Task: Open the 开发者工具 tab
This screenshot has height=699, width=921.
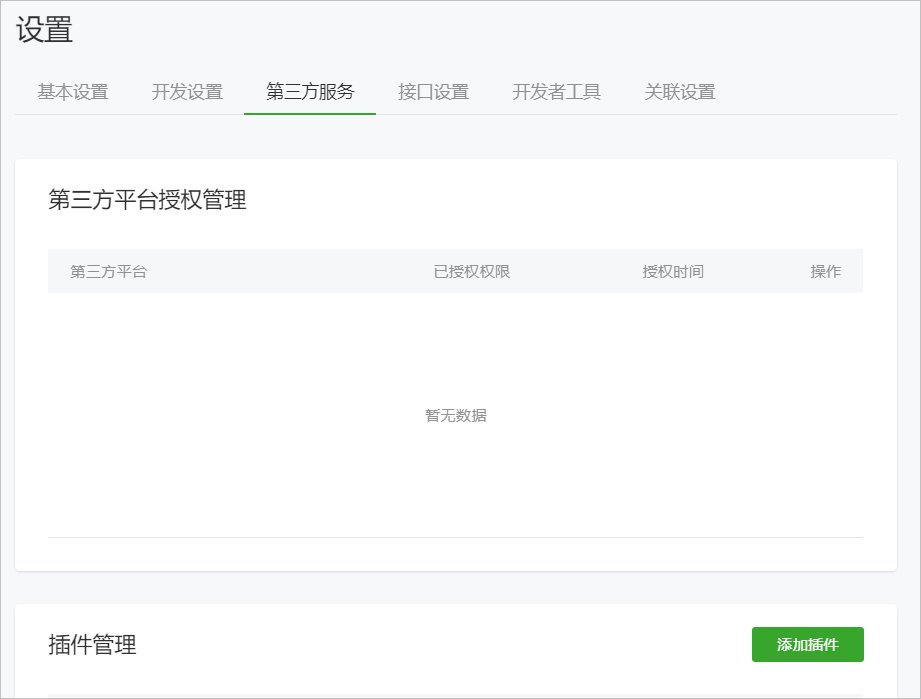Action: point(557,92)
